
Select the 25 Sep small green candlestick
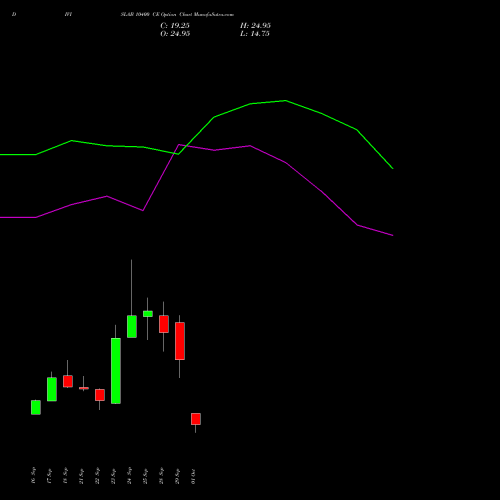pos(148,314)
